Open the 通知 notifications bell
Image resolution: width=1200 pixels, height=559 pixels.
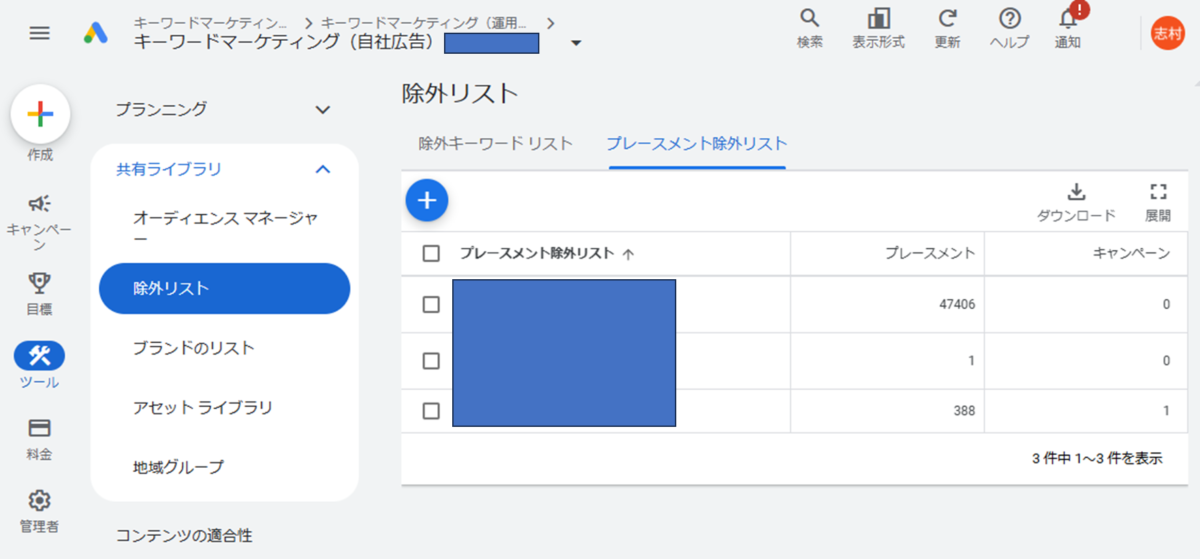click(1068, 19)
